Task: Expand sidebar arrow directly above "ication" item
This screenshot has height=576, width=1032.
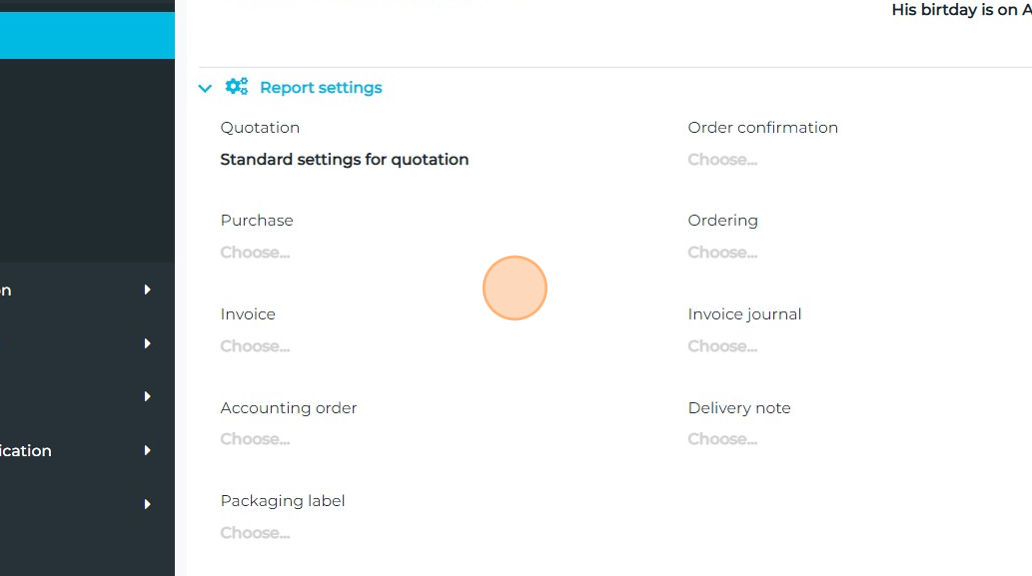Action: (x=147, y=397)
